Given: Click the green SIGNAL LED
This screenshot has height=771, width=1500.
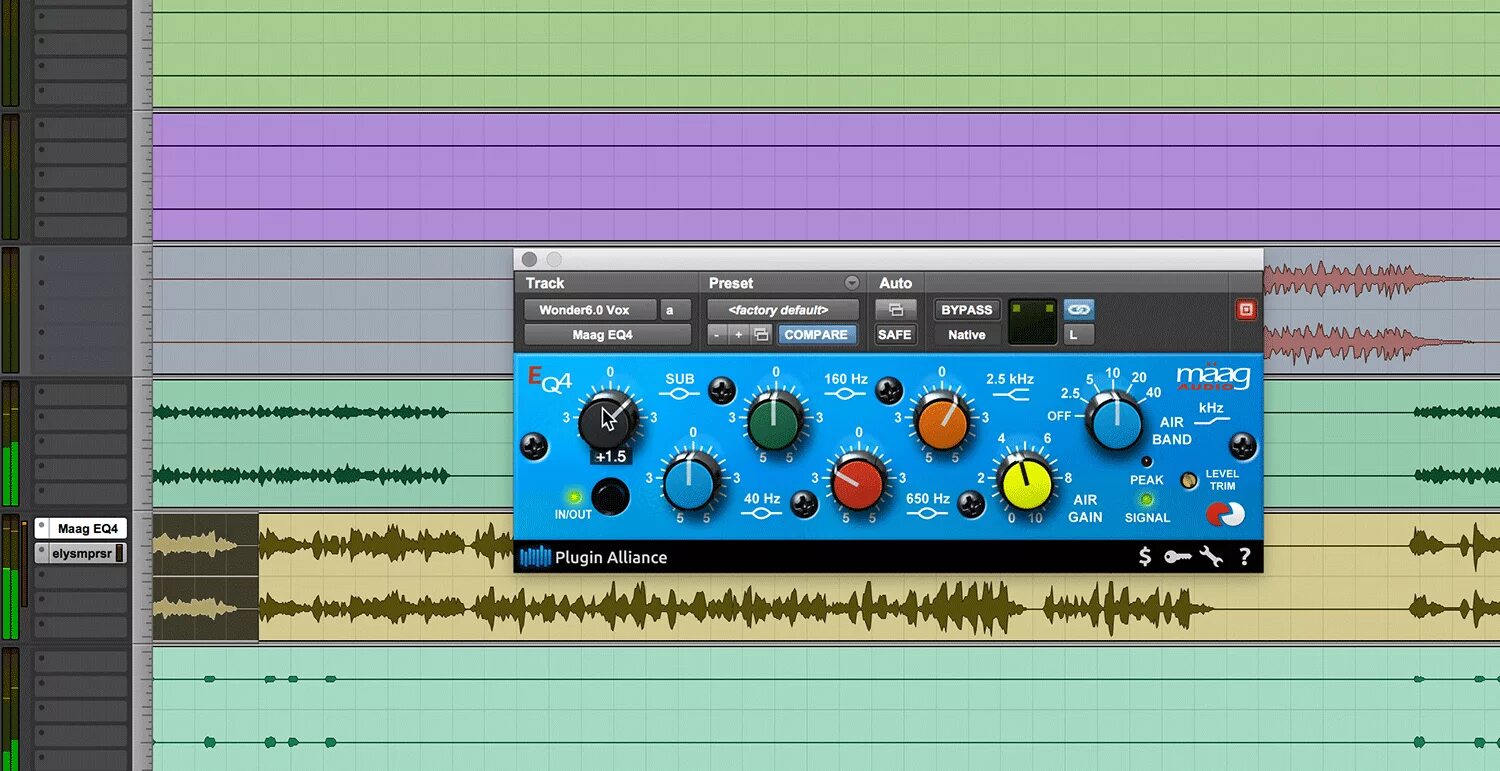Looking at the screenshot, I should point(1146,499).
